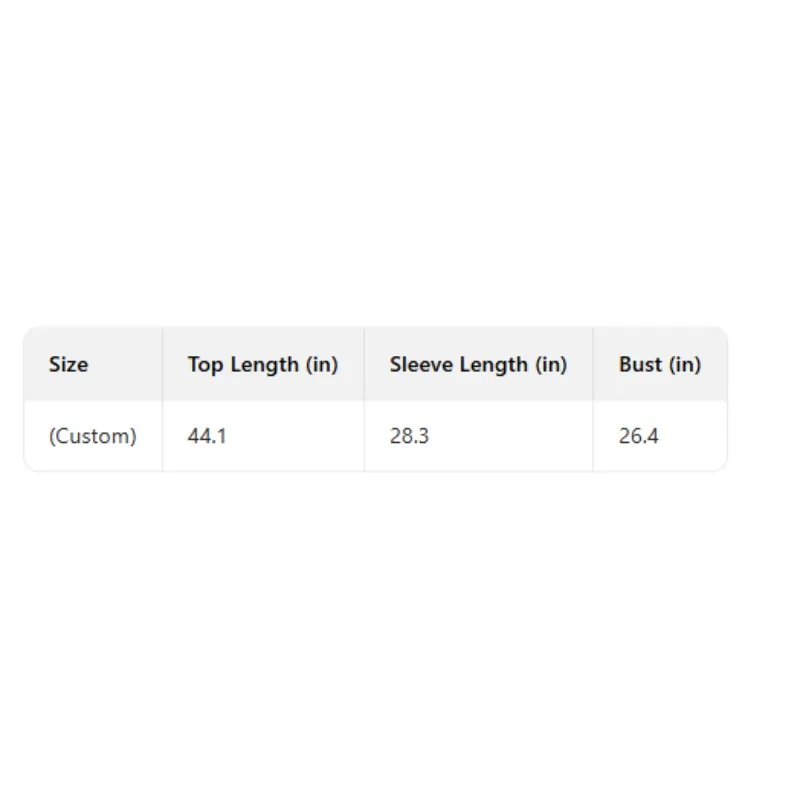Click the (in) unit after Bust
The height and width of the screenshot is (800, 800).
click(685, 365)
